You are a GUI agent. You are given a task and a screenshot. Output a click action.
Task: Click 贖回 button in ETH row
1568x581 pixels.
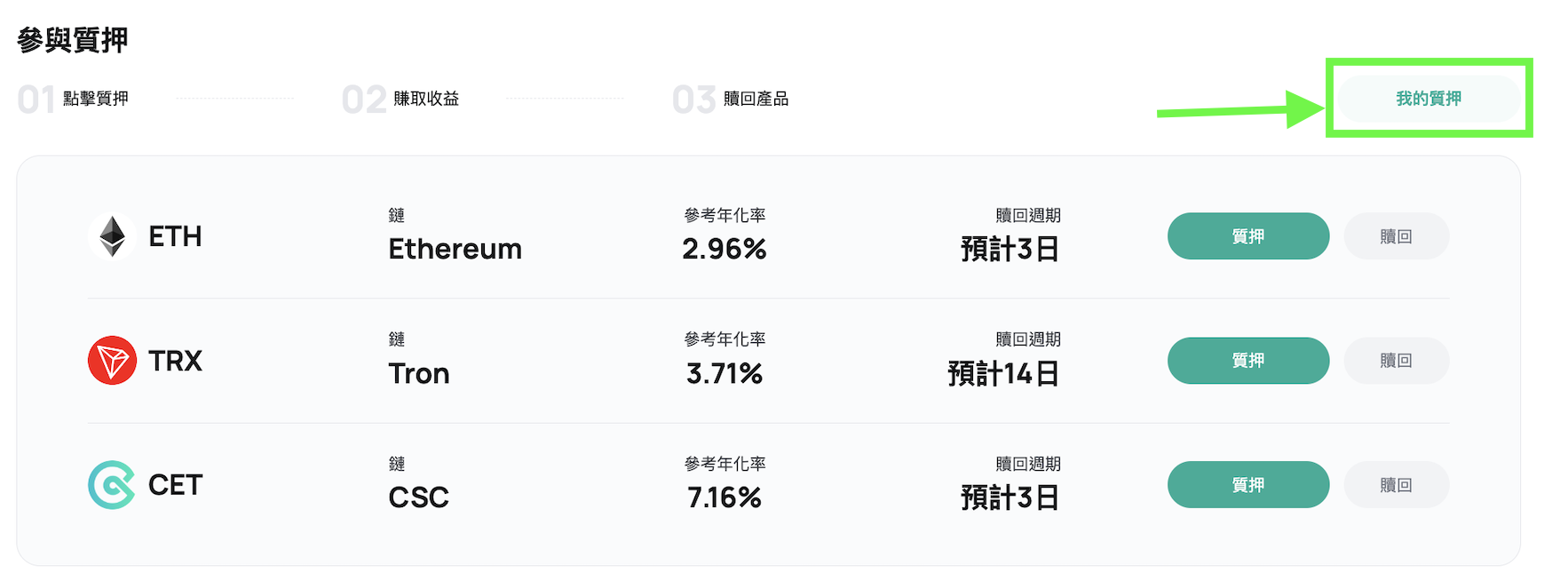pos(1397,236)
